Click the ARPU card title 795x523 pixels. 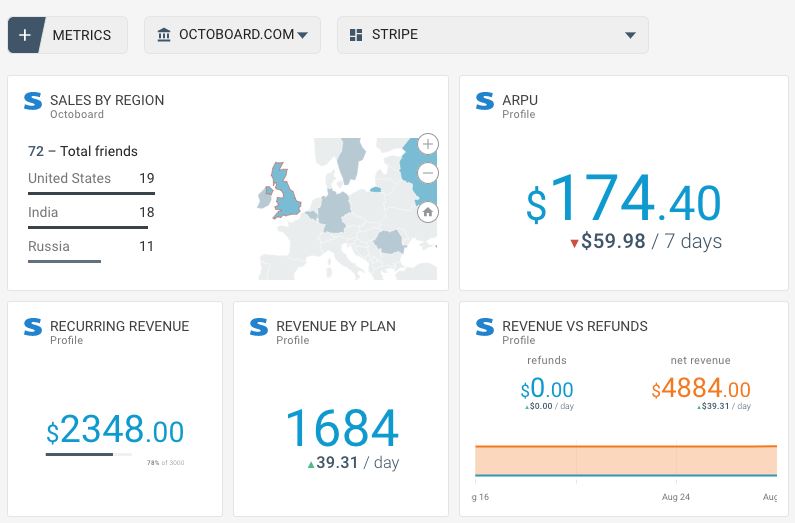[x=520, y=100]
